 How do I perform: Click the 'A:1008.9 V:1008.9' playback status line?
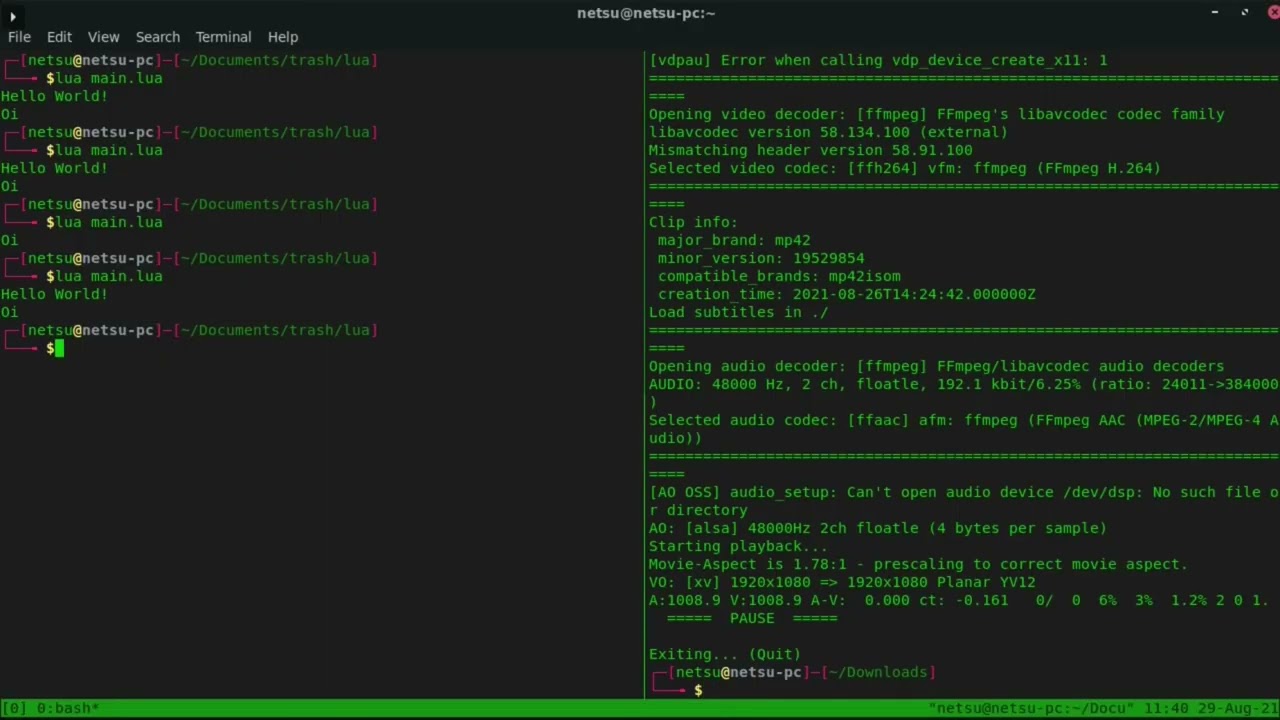coord(959,600)
